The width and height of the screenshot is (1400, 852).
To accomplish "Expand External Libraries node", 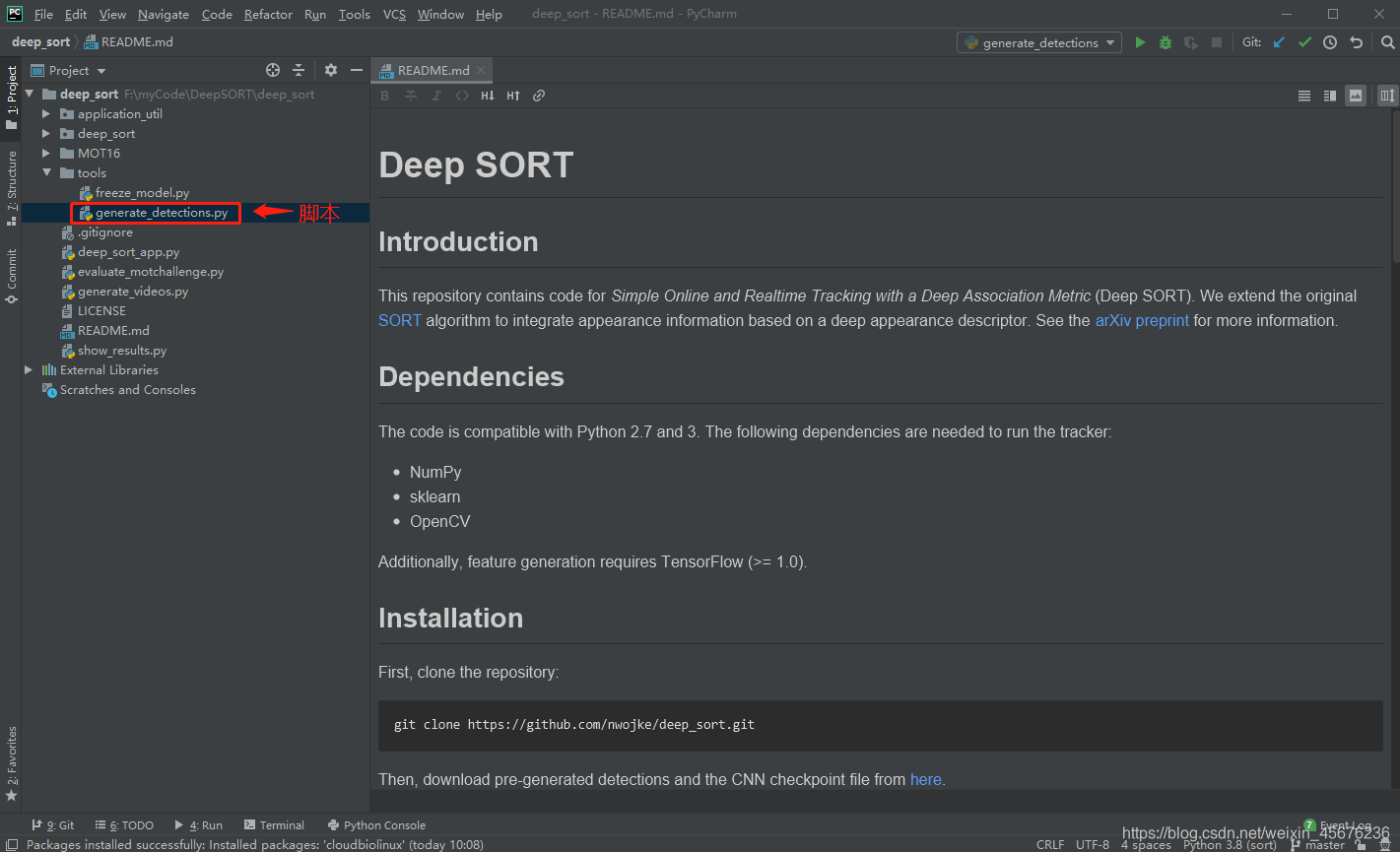I will coord(29,369).
